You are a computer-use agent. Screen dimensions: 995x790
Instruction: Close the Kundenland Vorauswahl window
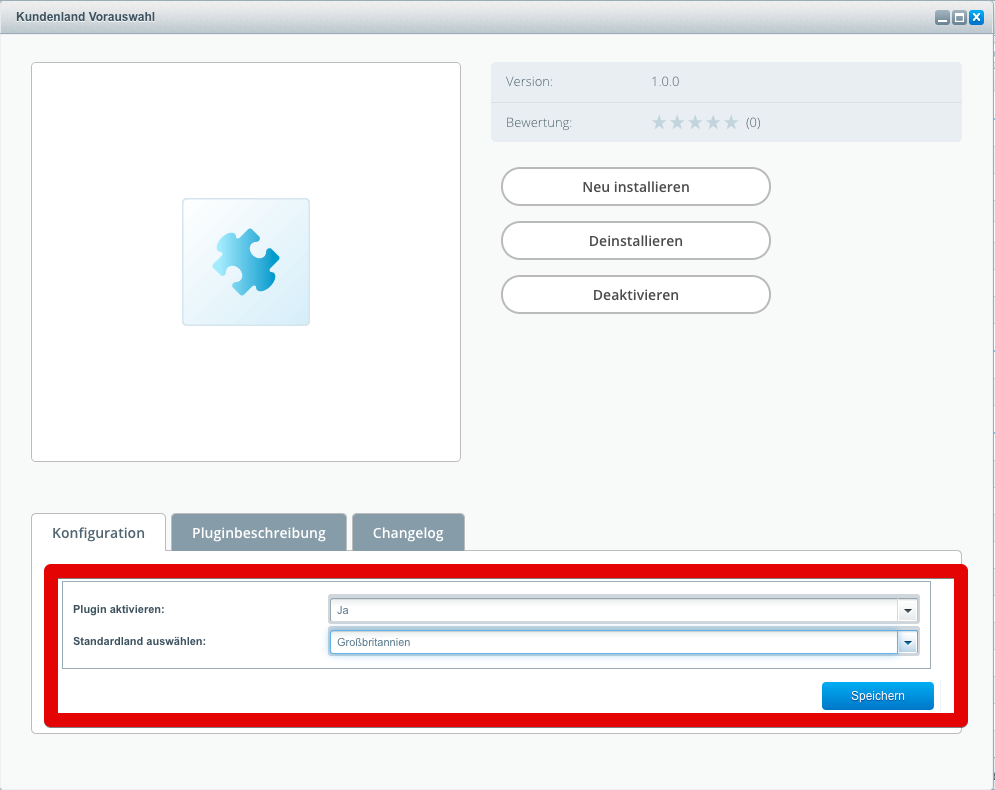977,18
